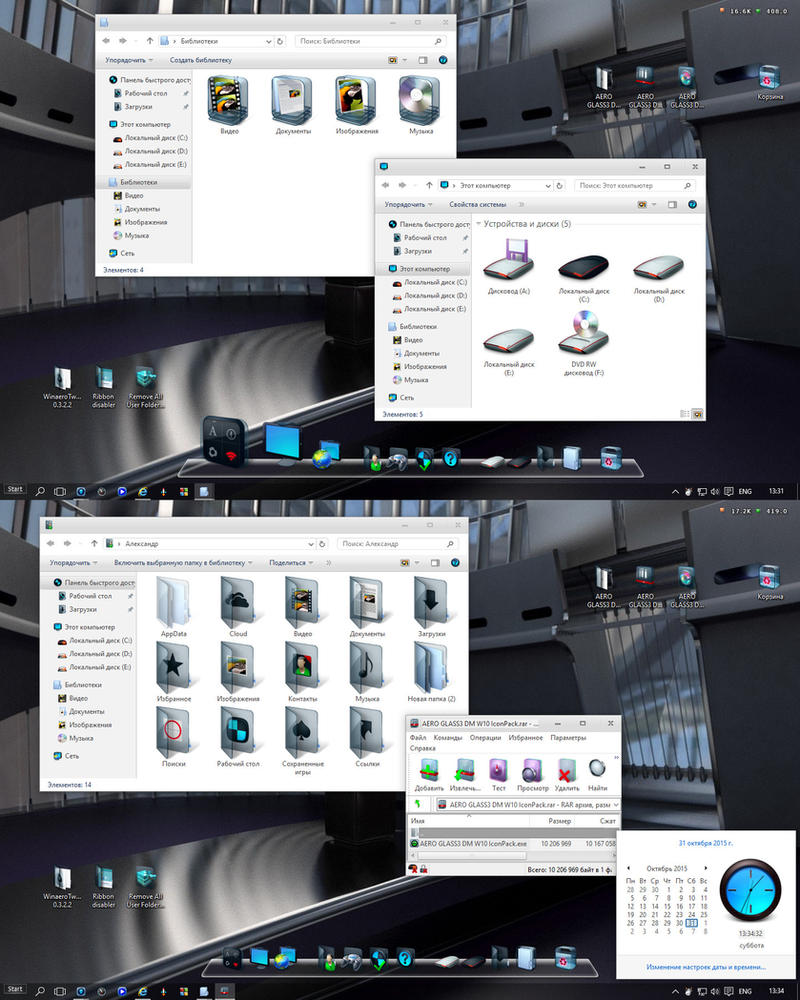The image size is (800, 1000).
Task: Open the Параметры menu in WinRAR
Action: [567, 737]
